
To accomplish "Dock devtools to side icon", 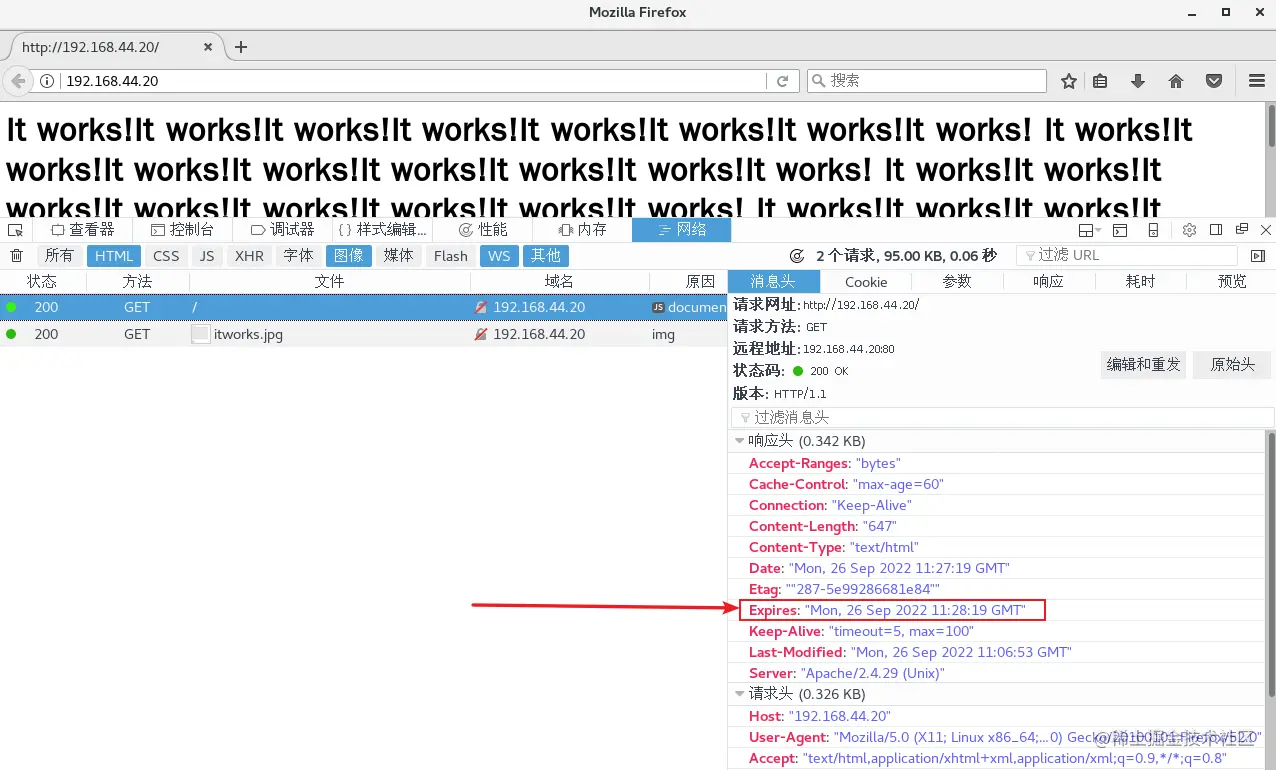I will point(1216,230).
